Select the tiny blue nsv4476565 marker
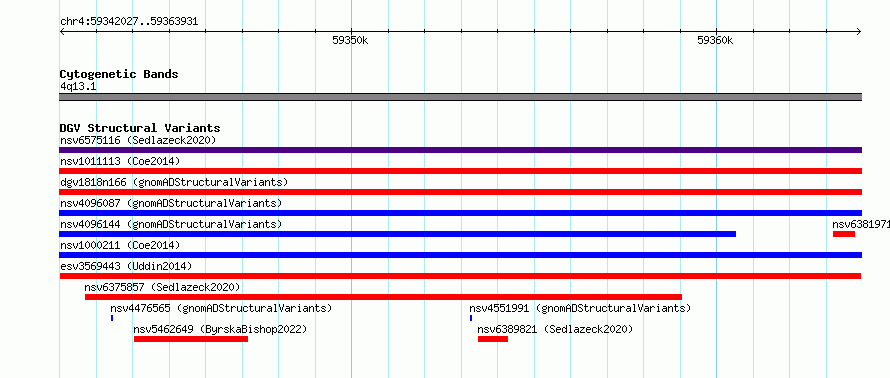This screenshot has width=890, height=378. 112,318
